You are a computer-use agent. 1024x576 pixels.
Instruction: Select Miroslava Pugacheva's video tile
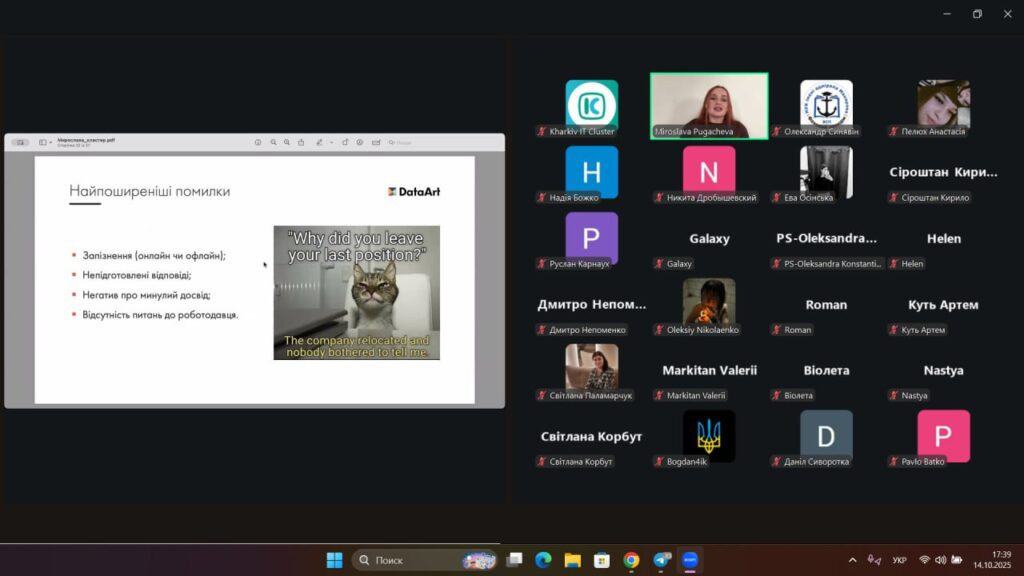coord(709,105)
